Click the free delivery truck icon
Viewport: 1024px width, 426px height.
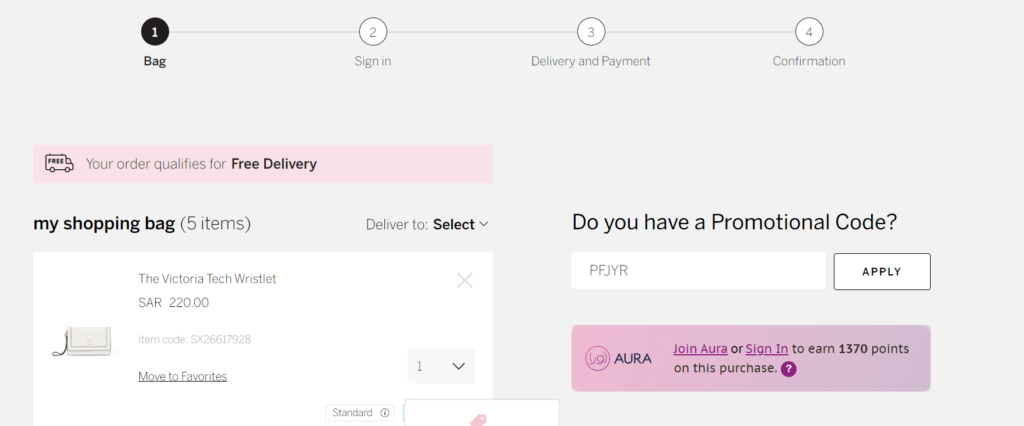pyautogui.click(x=59, y=163)
